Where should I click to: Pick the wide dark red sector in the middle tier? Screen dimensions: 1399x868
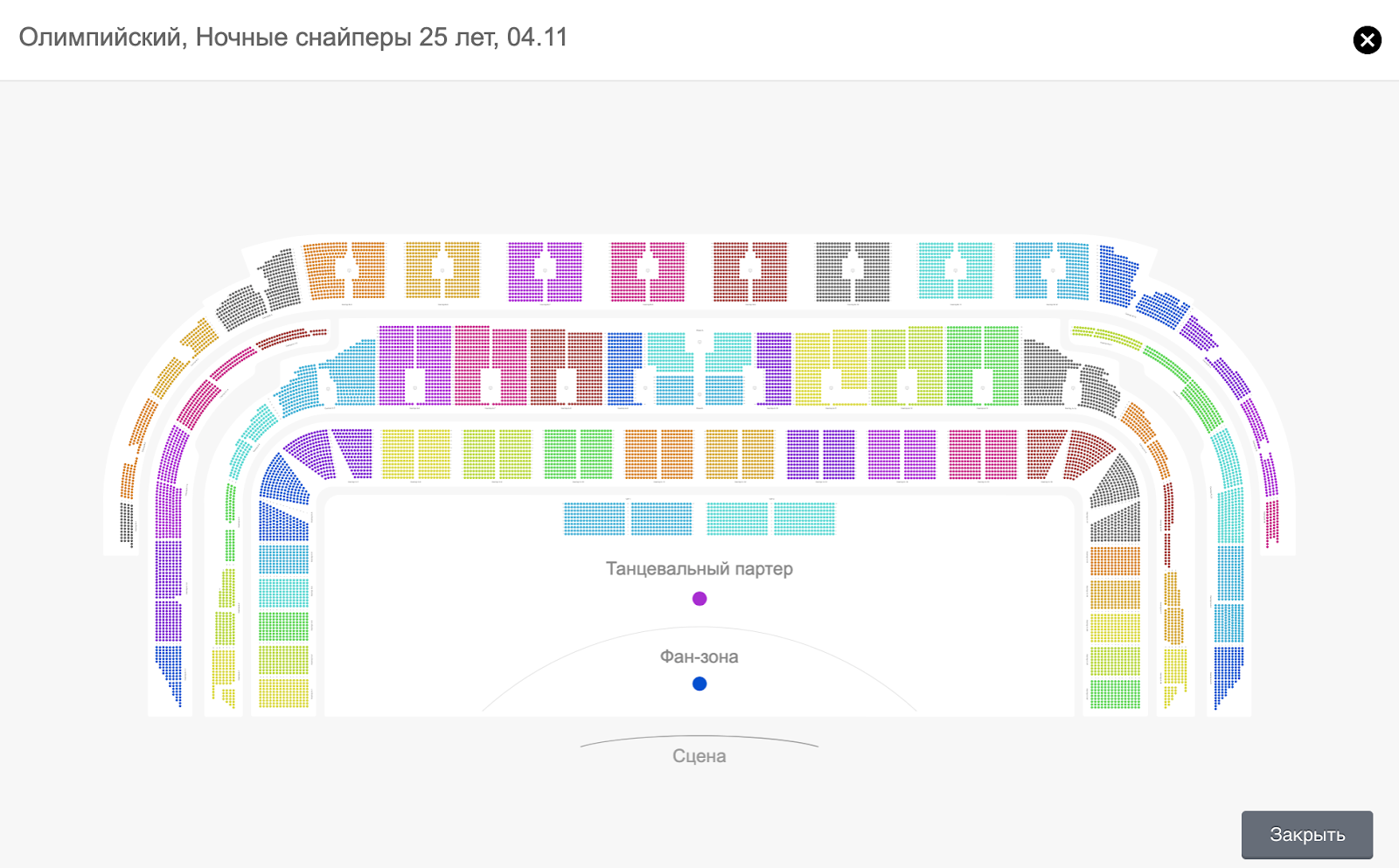[x=567, y=367]
